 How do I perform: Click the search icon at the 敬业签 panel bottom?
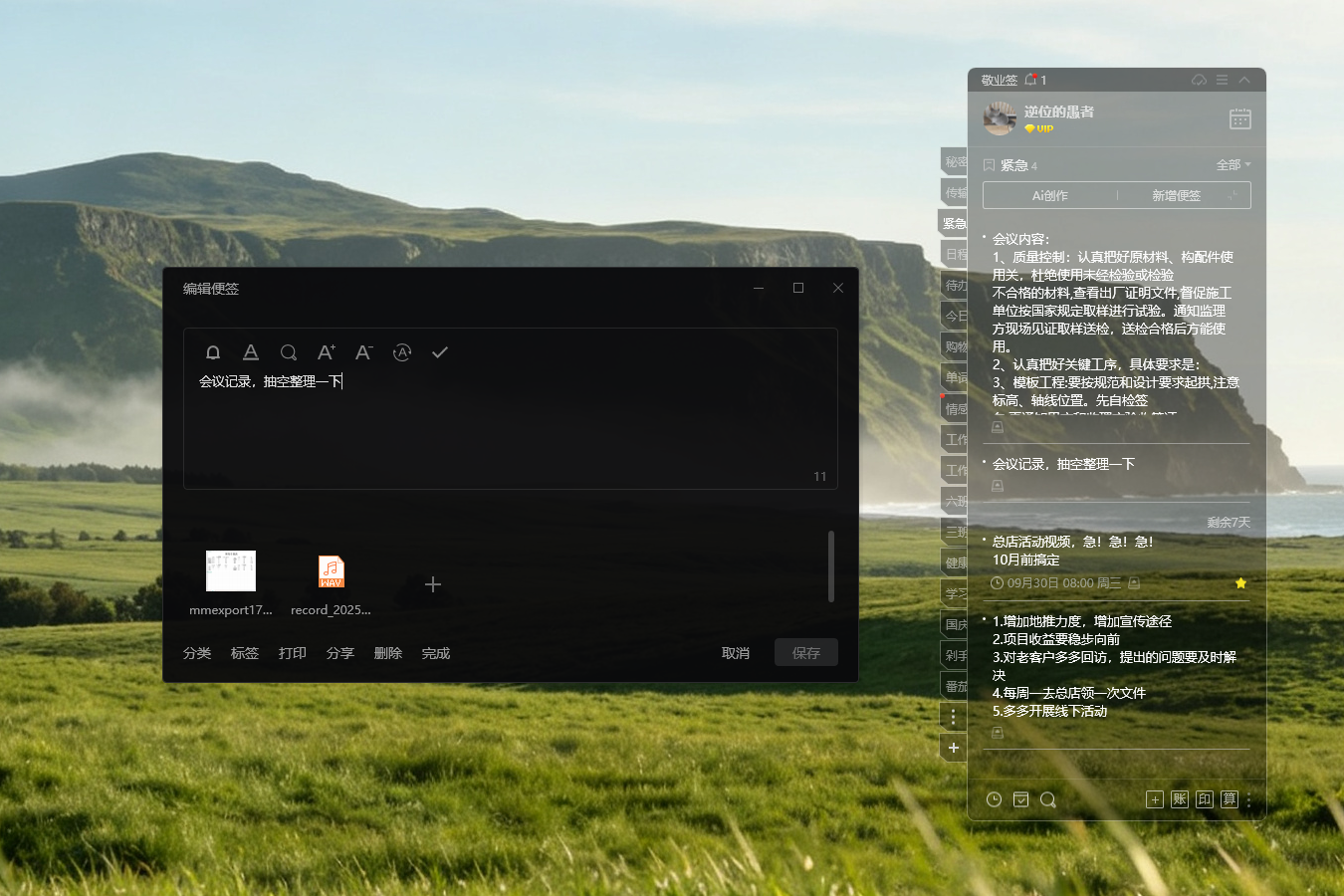coord(1048,799)
